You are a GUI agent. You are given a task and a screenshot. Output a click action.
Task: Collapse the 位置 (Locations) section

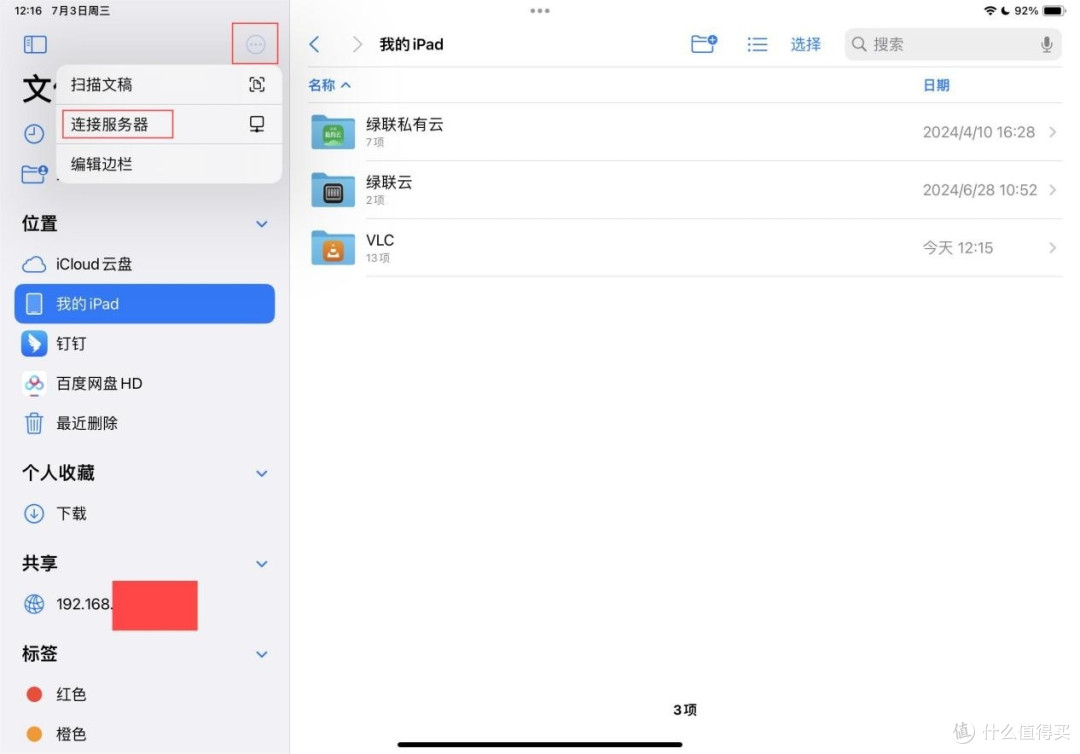pyautogui.click(x=261, y=224)
